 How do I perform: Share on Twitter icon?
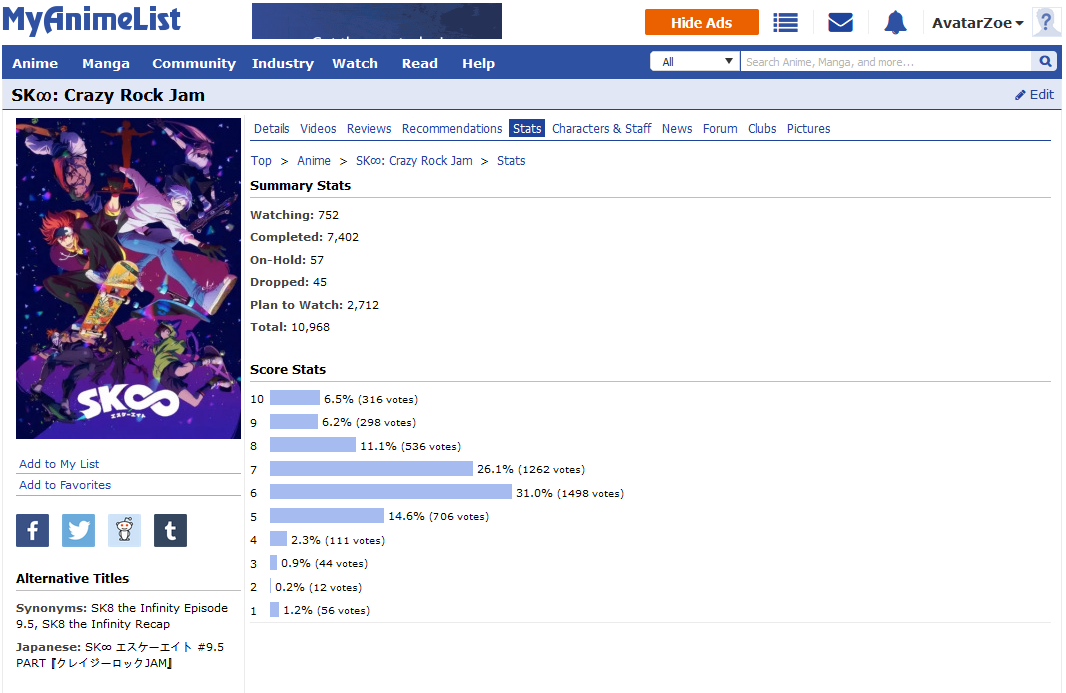point(78,530)
